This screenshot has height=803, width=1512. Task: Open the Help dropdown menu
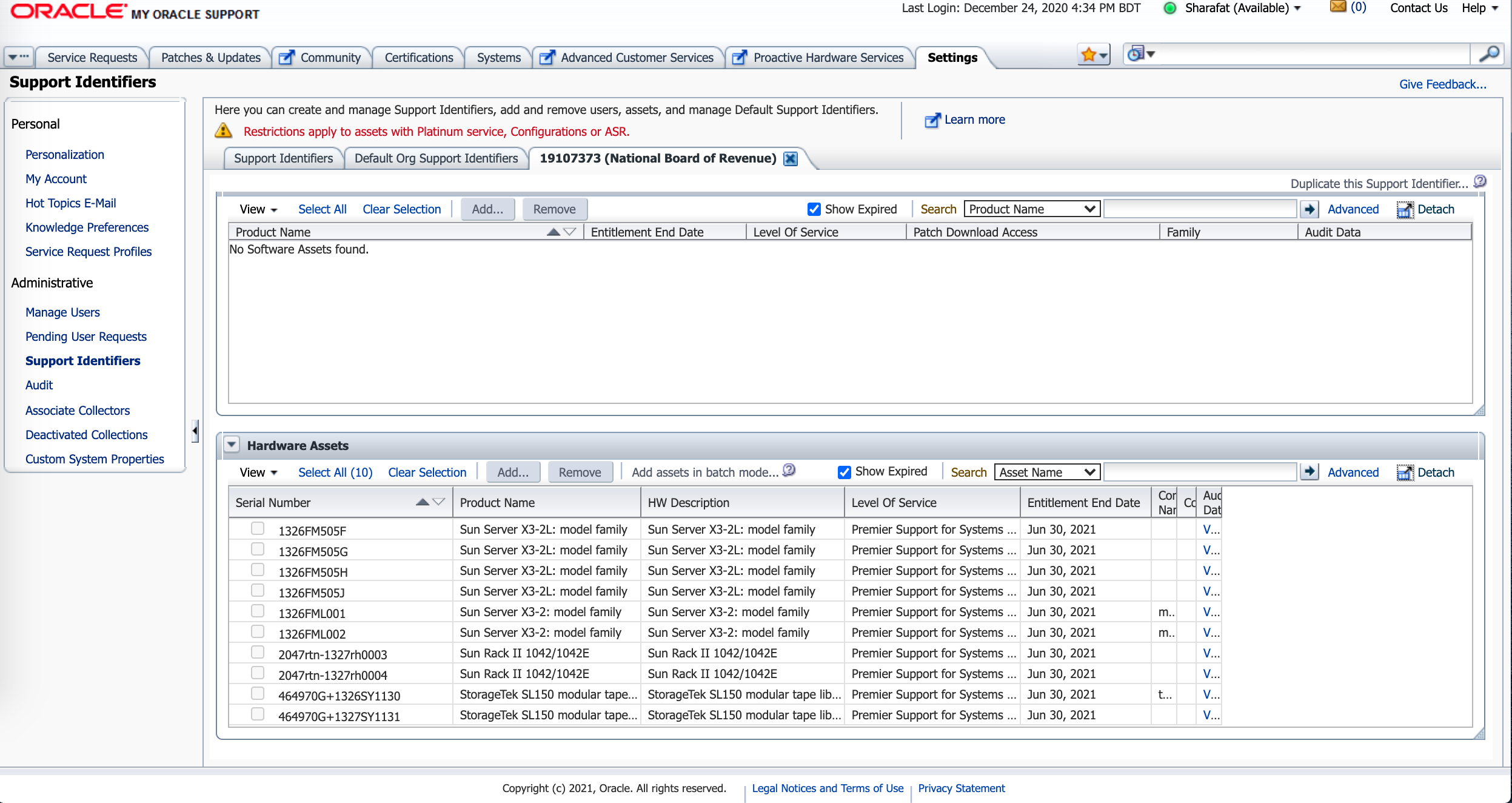coord(1480,8)
